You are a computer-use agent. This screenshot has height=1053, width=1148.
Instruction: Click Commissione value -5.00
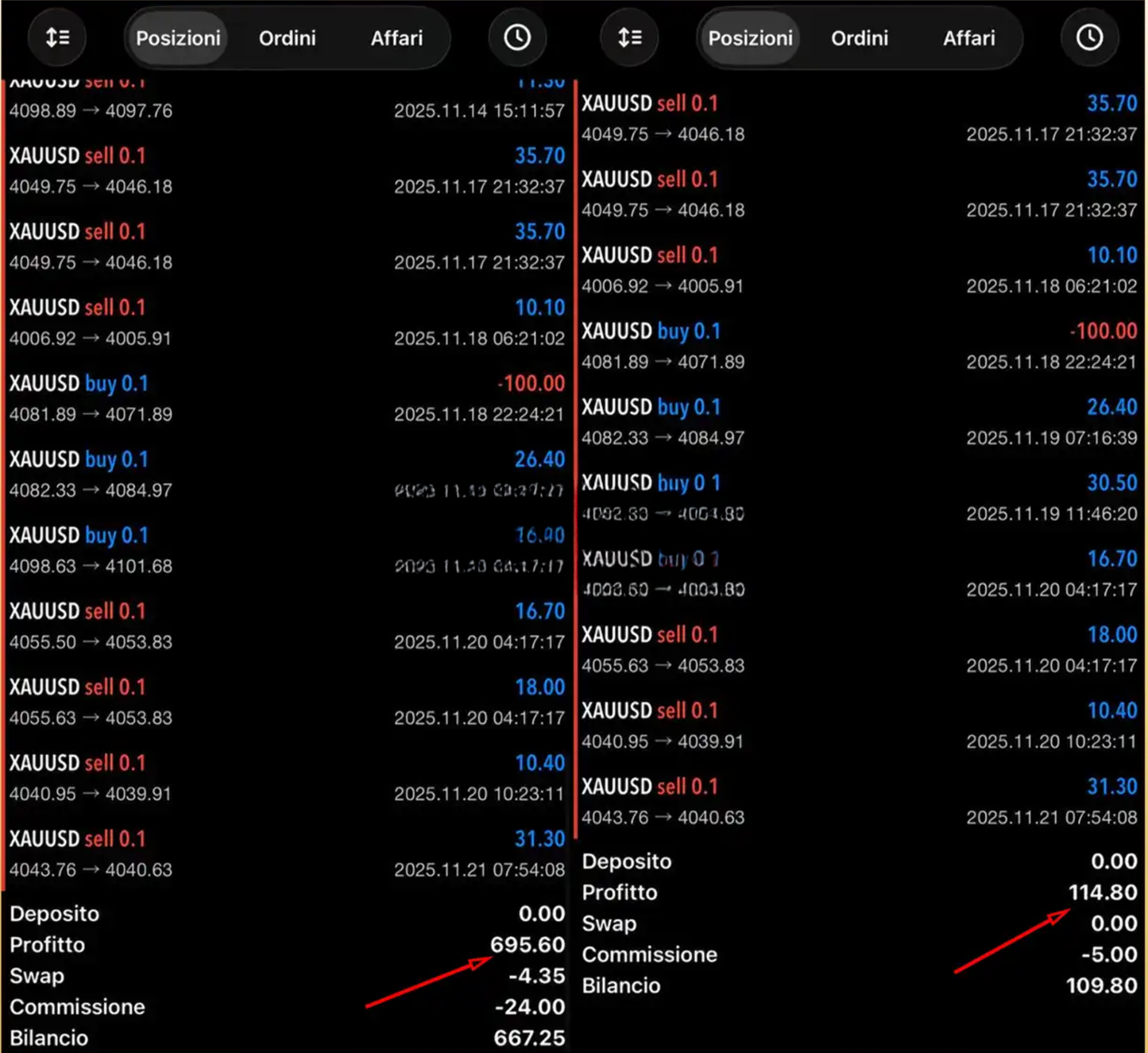[x=1109, y=954]
